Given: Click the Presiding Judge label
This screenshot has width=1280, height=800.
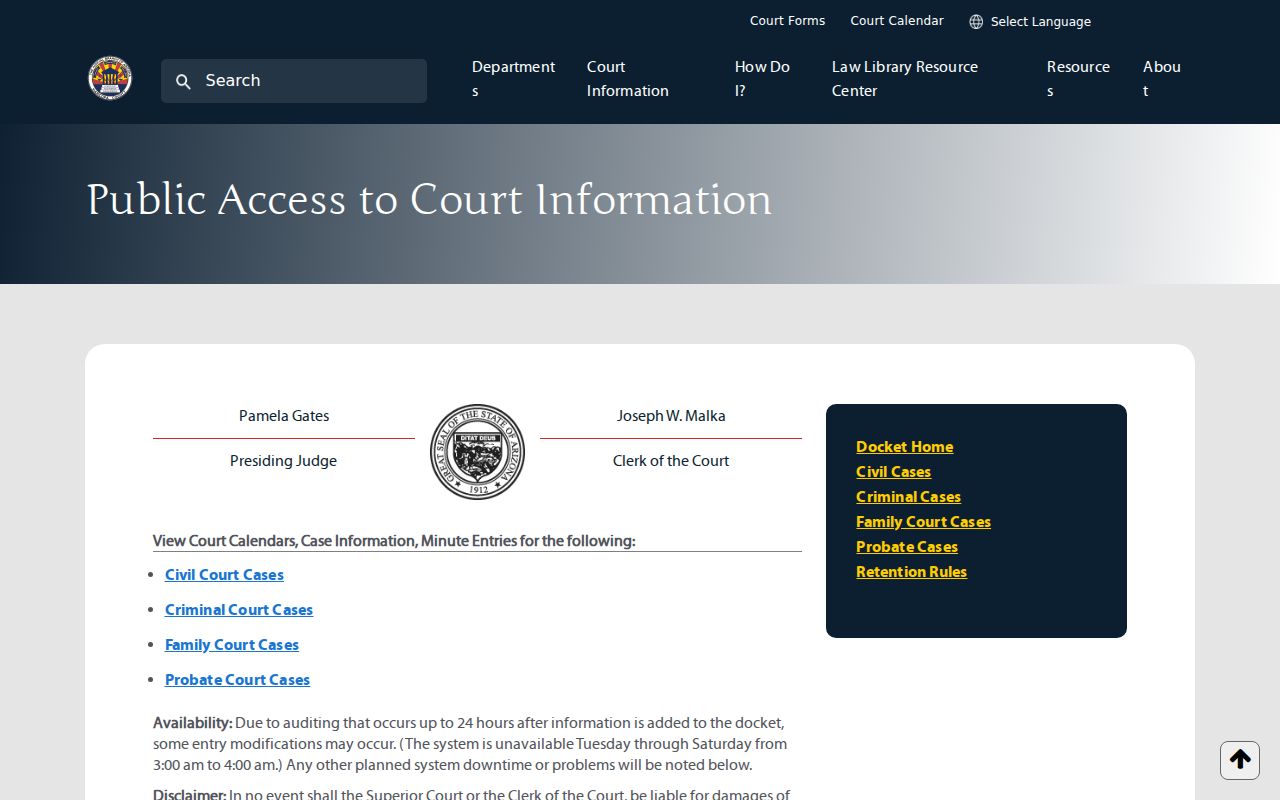Looking at the screenshot, I should coord(283,461).
